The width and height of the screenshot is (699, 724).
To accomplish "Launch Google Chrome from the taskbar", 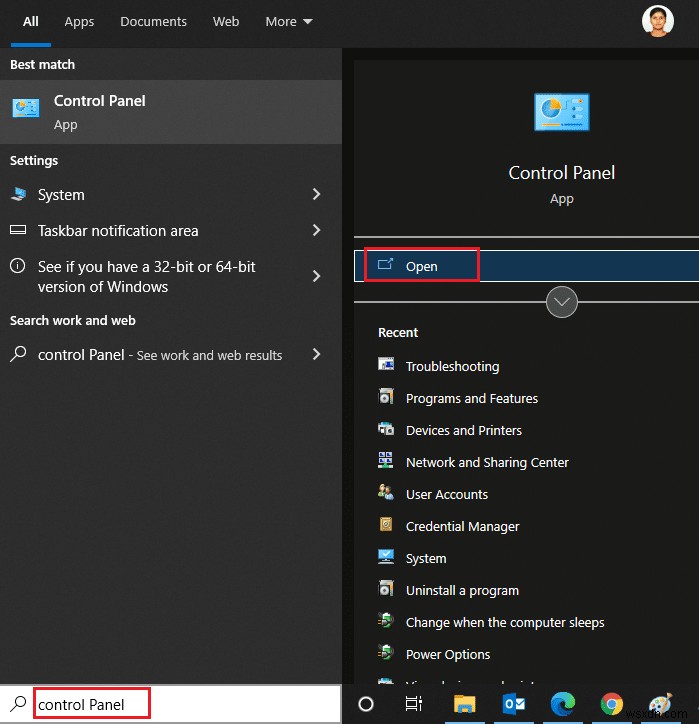I will tap(611, 704).
